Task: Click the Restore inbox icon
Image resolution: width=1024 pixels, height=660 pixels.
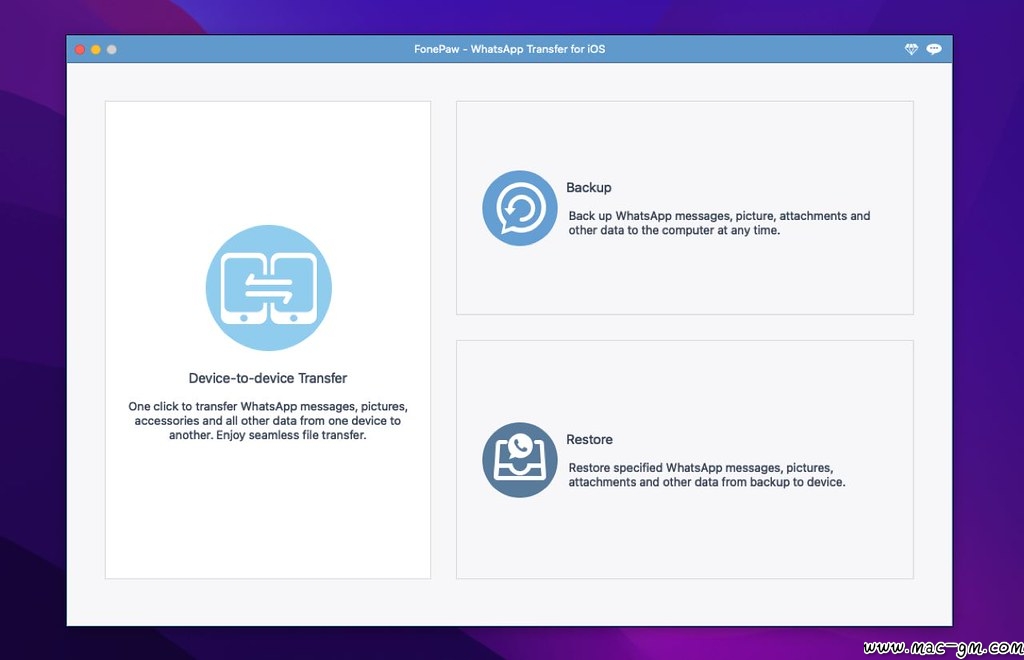Action: 520,460
